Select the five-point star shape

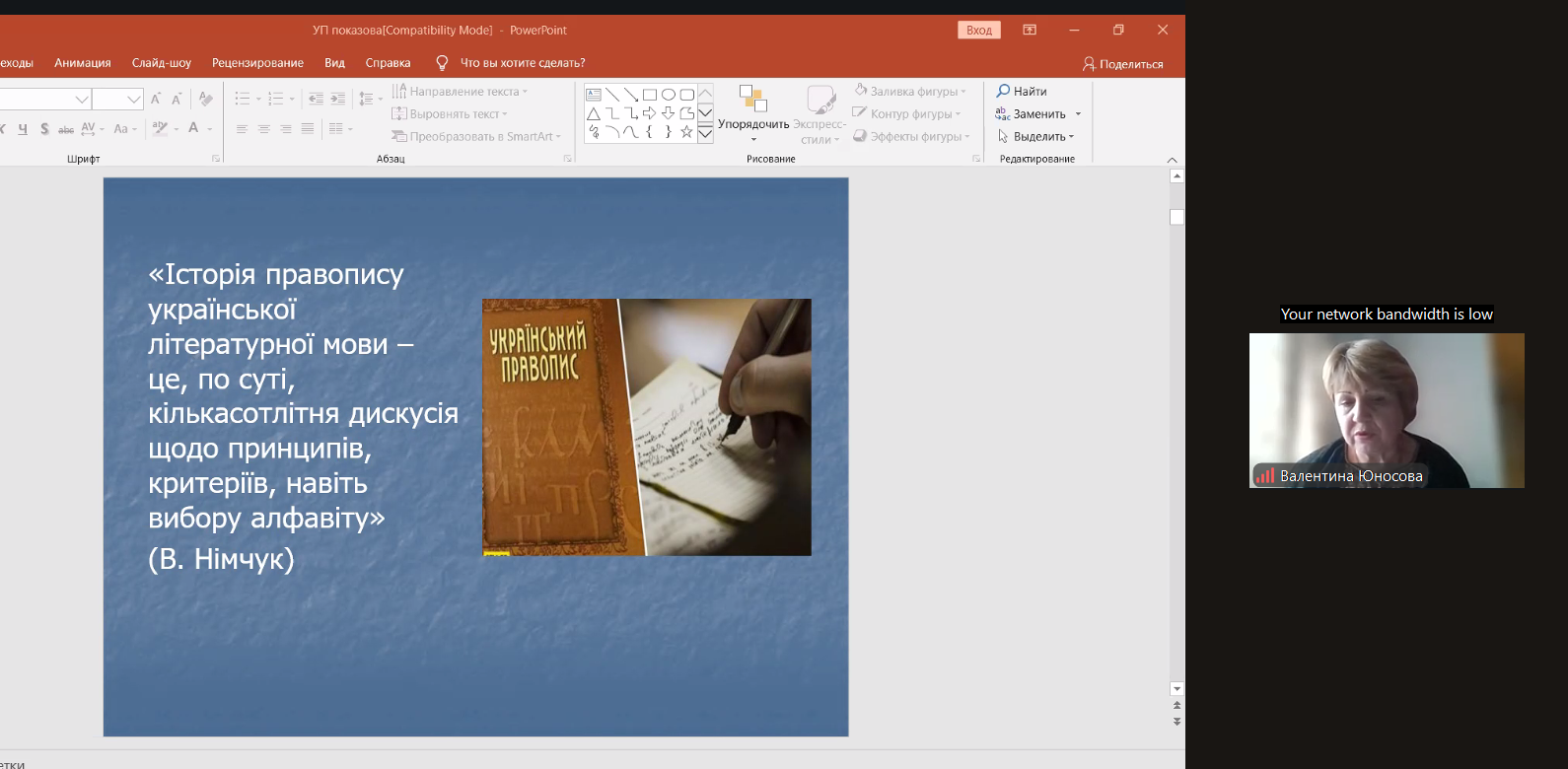point(686,132)
